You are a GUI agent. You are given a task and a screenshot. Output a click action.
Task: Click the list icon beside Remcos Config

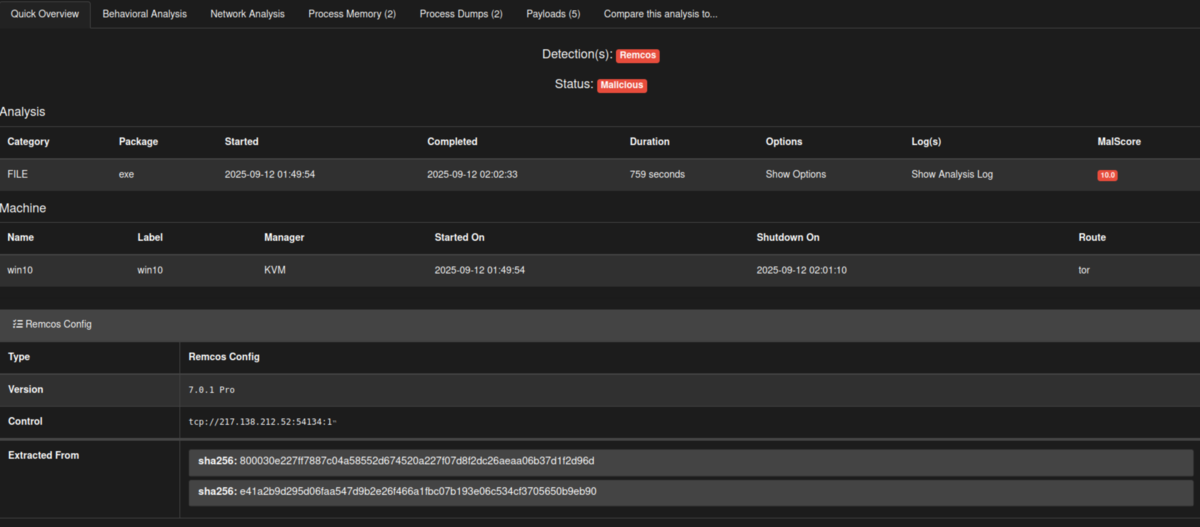[17, 324]
